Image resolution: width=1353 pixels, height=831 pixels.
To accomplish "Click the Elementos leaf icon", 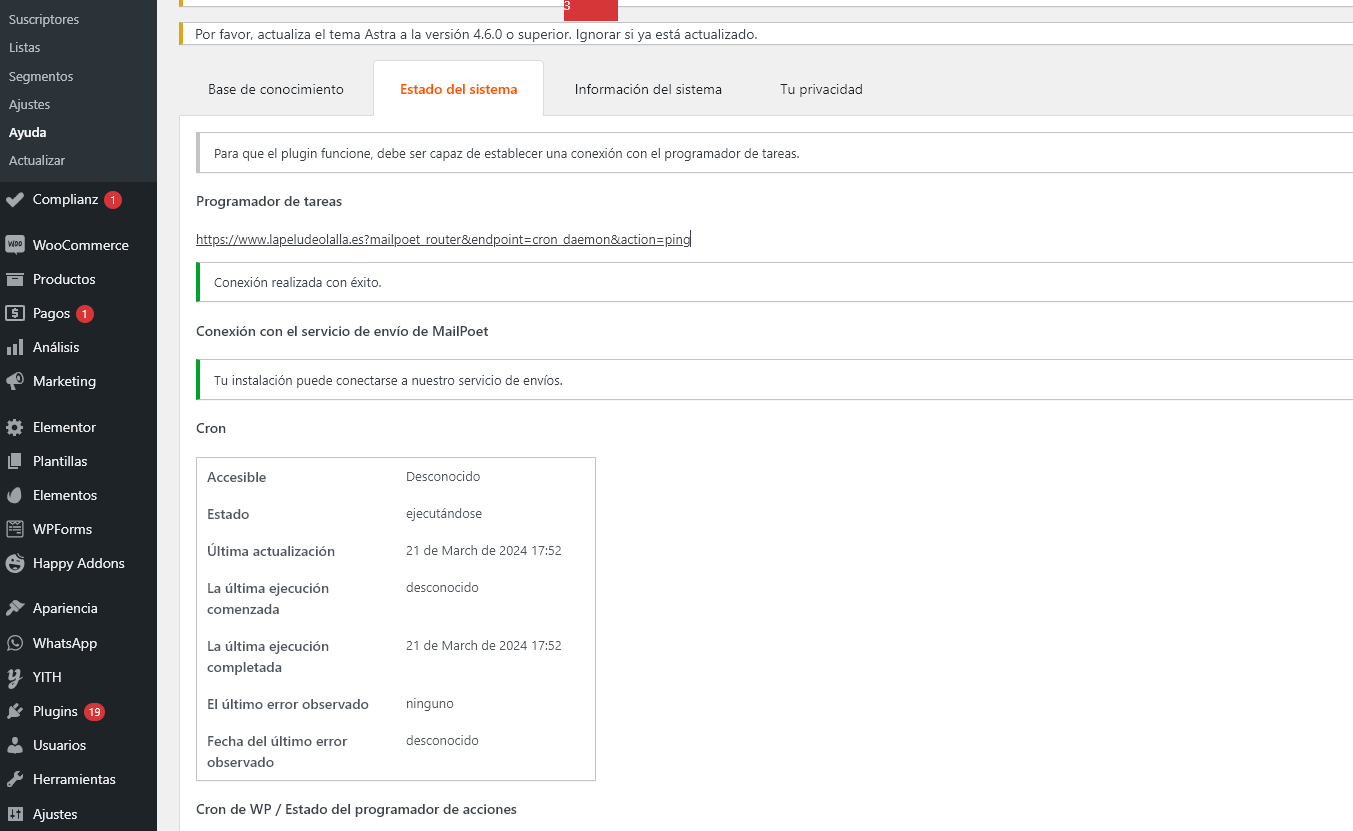I will (x=15, y=495).
